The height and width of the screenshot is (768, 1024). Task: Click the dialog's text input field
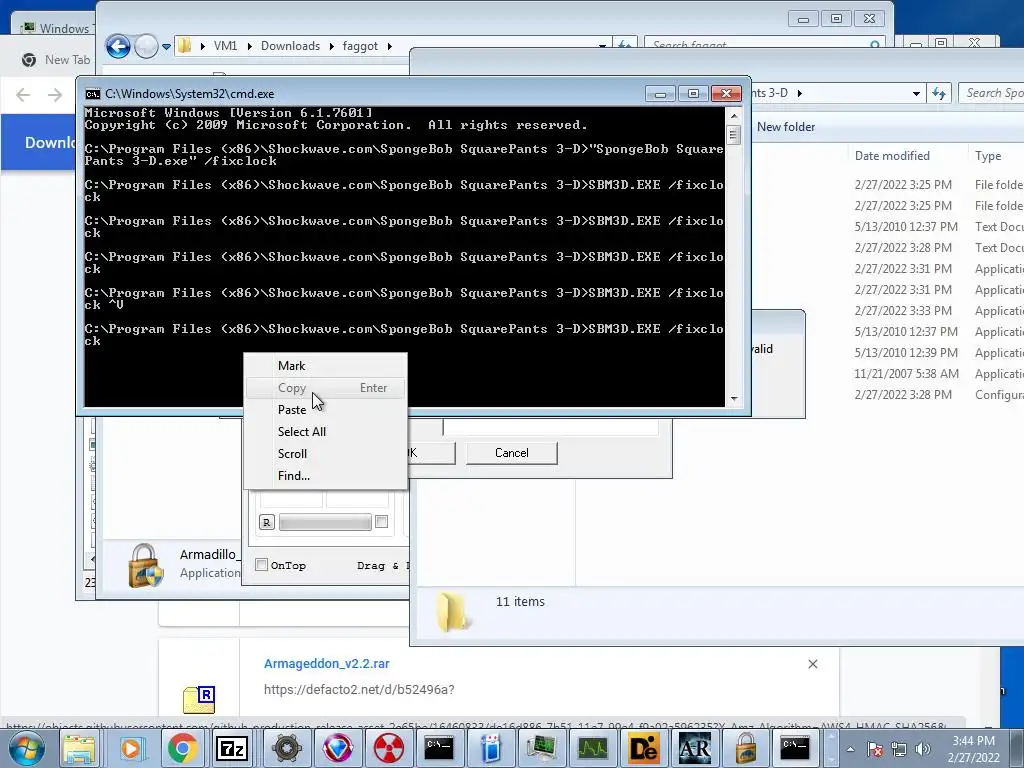pyautogui.click(x=551, y=428)
